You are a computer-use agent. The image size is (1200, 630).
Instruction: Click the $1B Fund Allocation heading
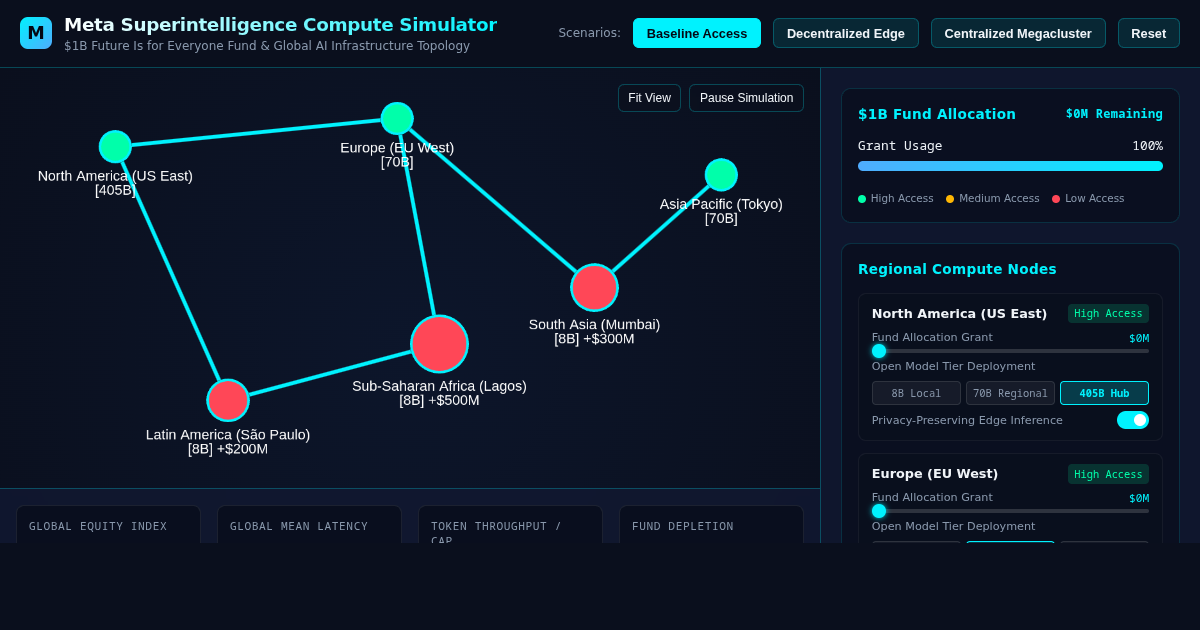[937, 114]
